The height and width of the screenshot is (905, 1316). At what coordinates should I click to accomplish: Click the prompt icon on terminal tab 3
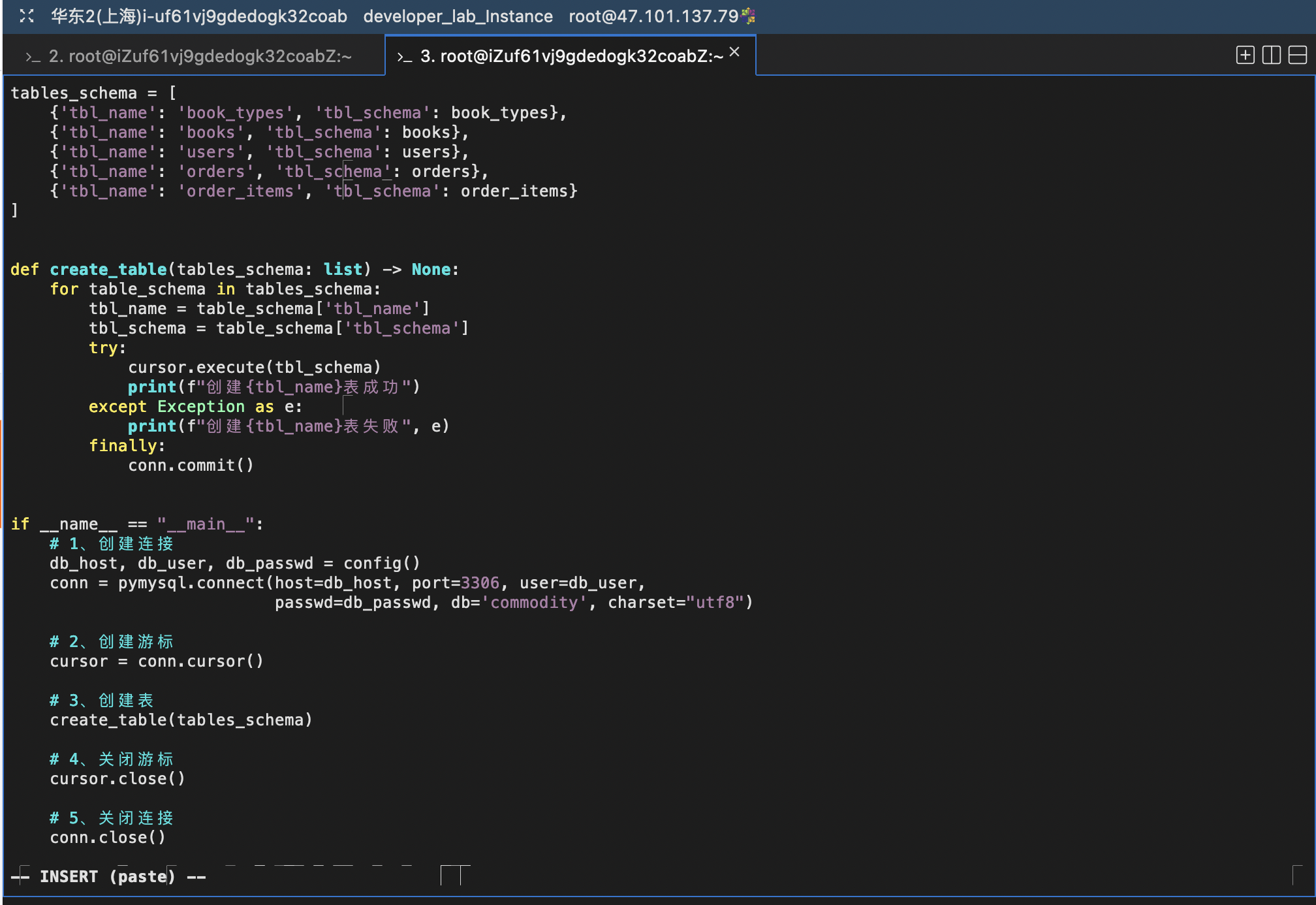point(405,57)
